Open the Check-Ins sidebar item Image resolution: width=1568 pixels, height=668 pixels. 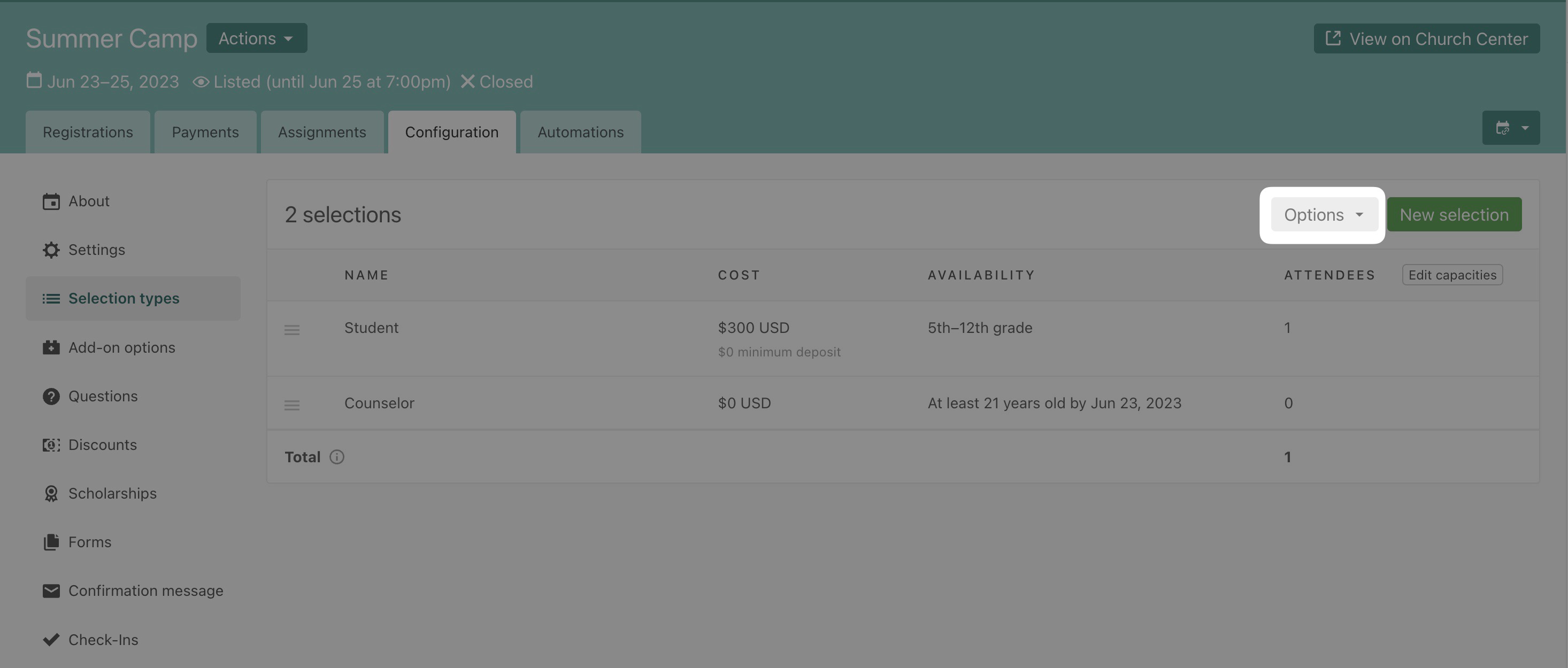103,640
